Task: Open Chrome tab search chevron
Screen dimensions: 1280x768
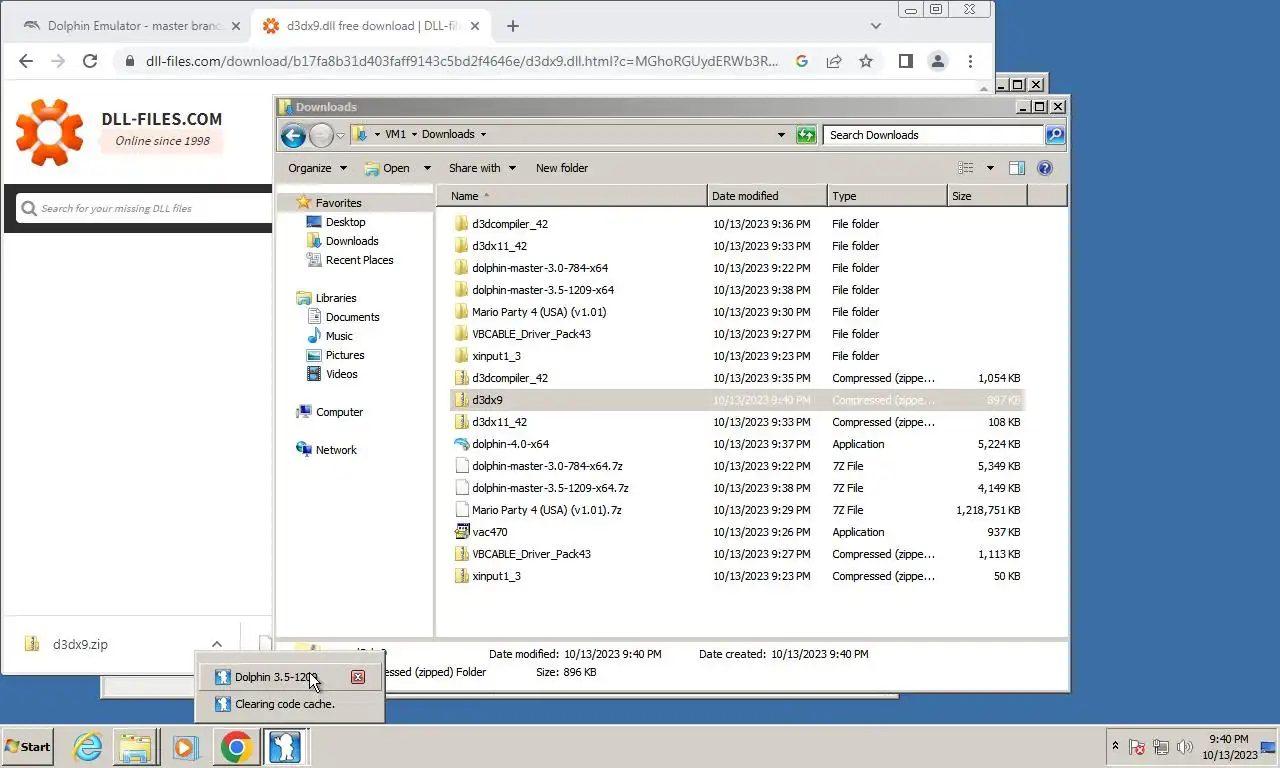Action: coord(876,26)
